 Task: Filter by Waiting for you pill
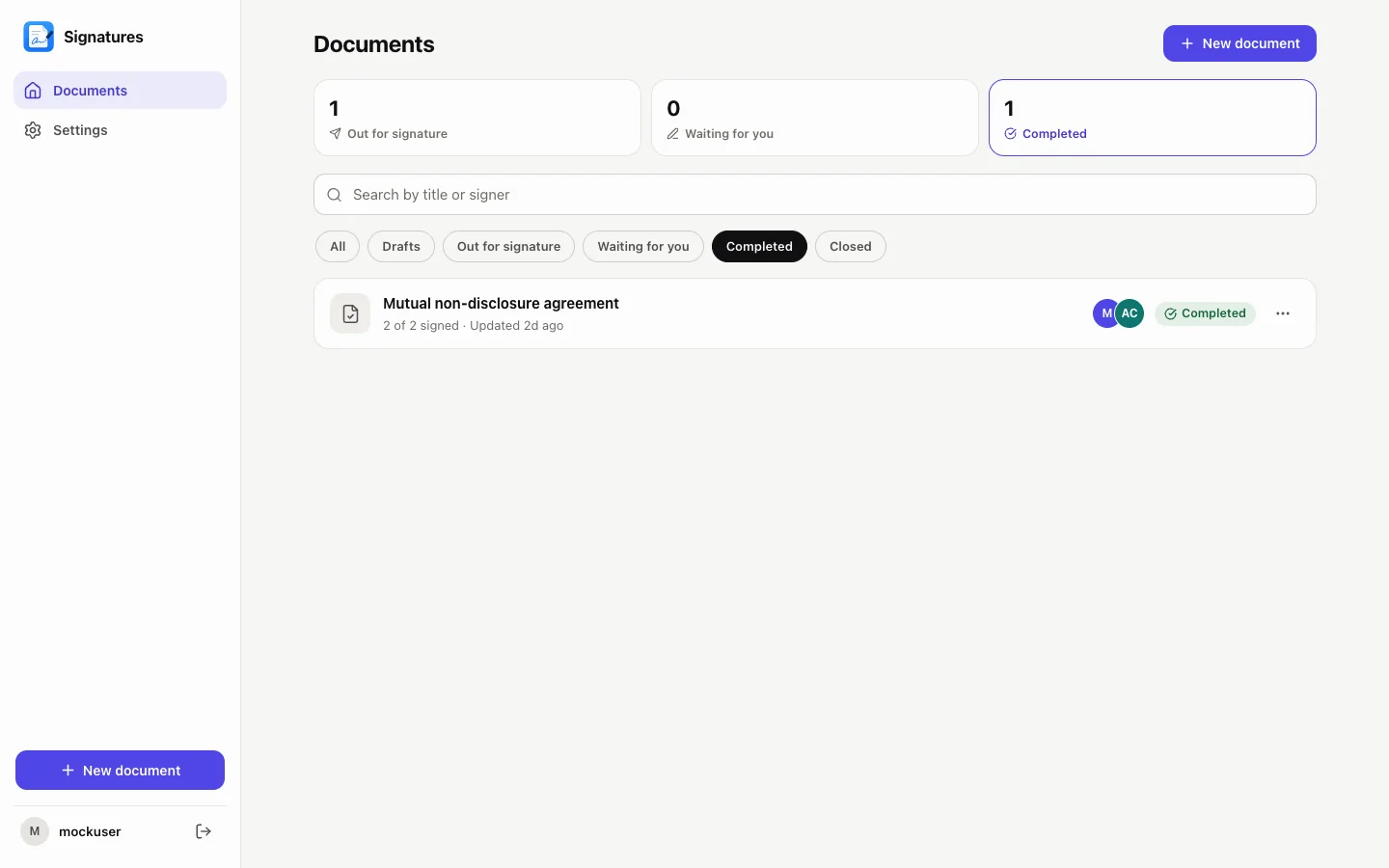(x=643, y=247)
